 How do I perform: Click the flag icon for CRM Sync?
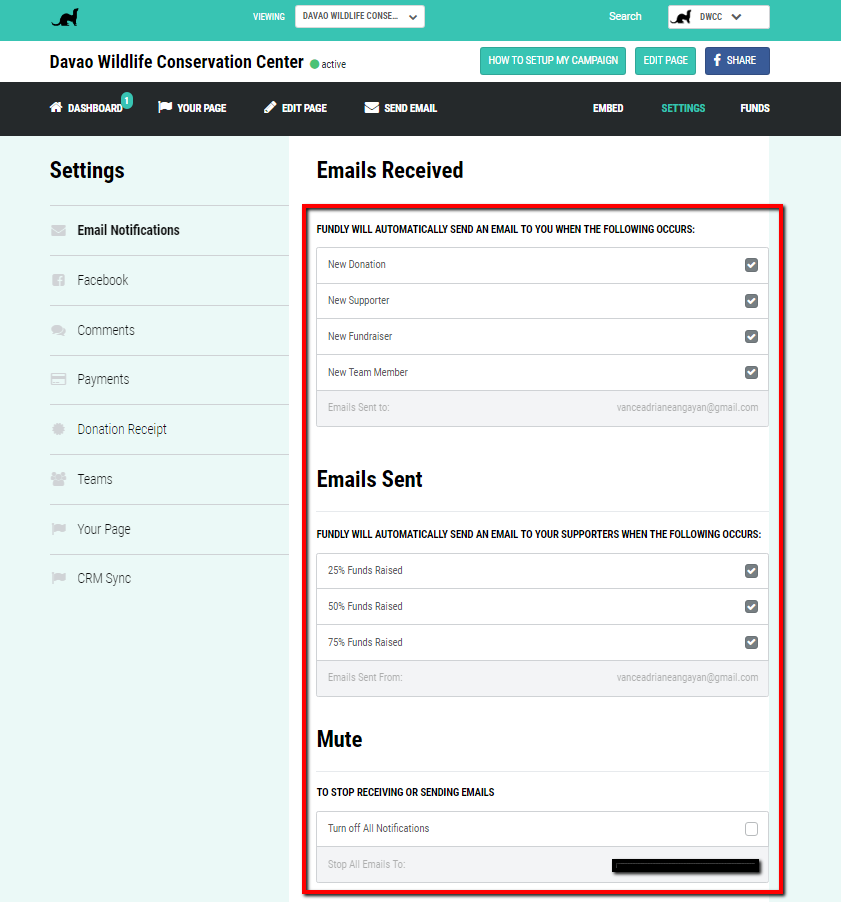(58, 578)
